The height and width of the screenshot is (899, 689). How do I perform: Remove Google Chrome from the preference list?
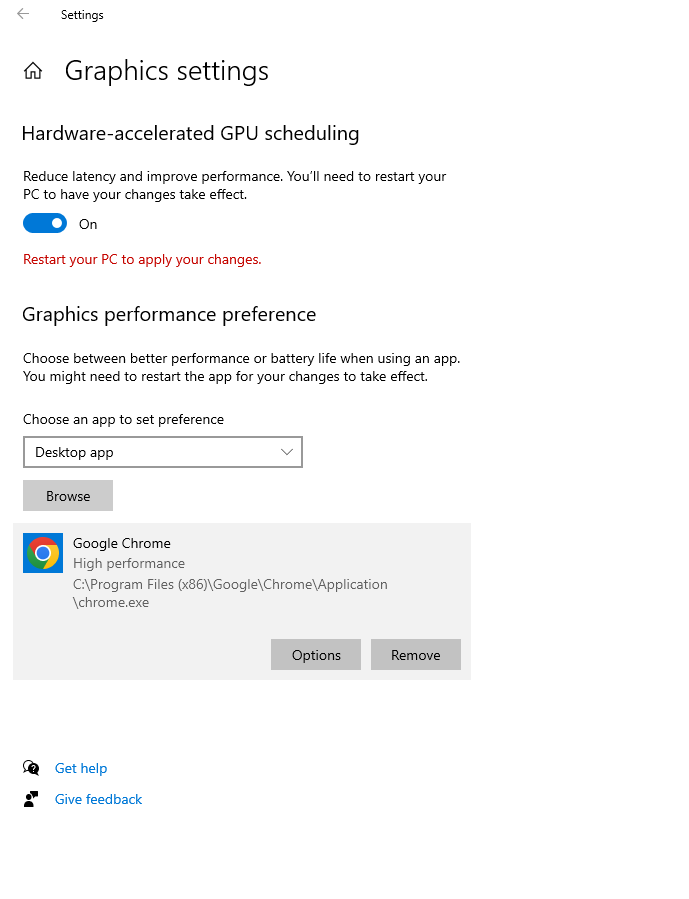pyautogui.click(x=415, y=654)
